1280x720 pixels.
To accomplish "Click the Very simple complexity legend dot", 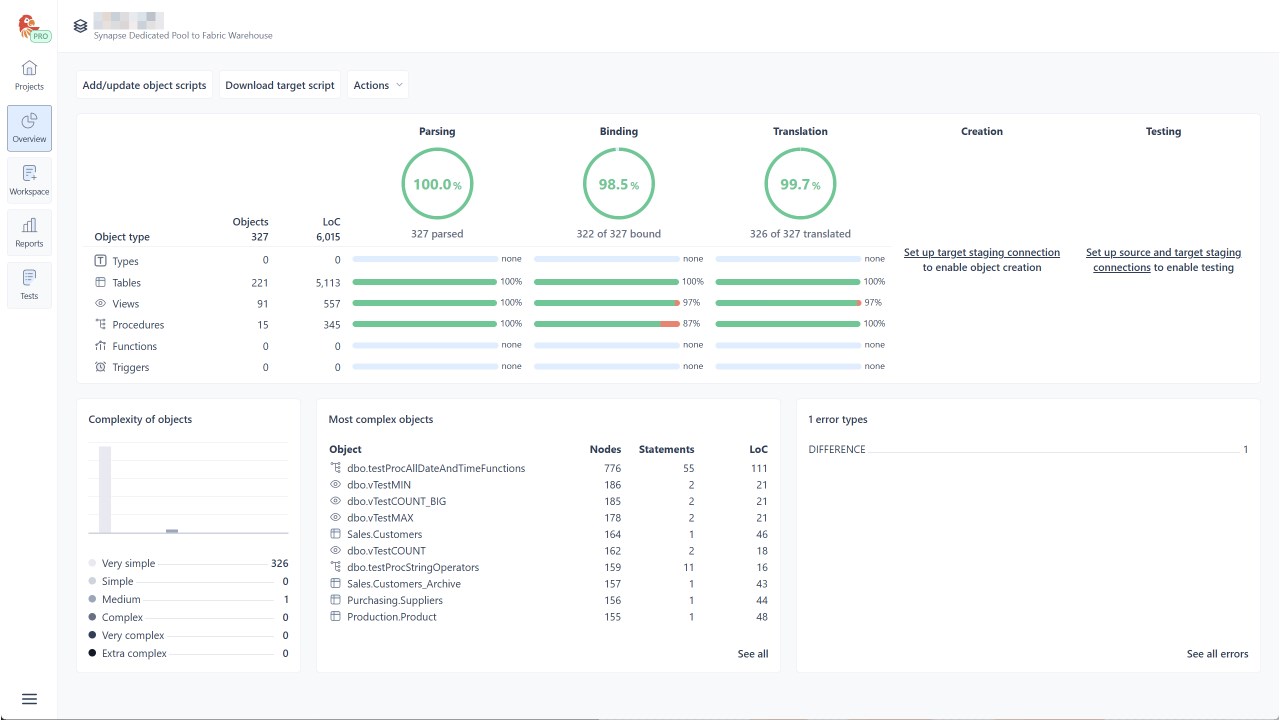I will 93,563.
